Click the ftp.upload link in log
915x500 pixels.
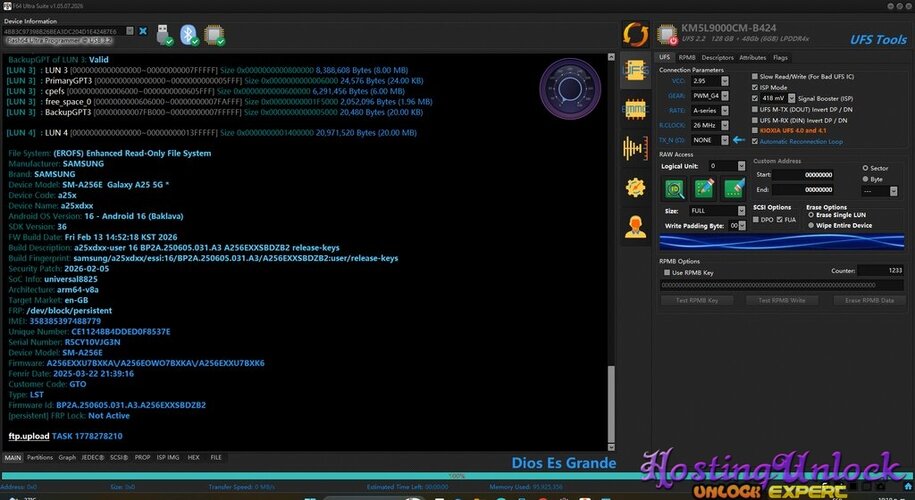click(x=29, y=436)
